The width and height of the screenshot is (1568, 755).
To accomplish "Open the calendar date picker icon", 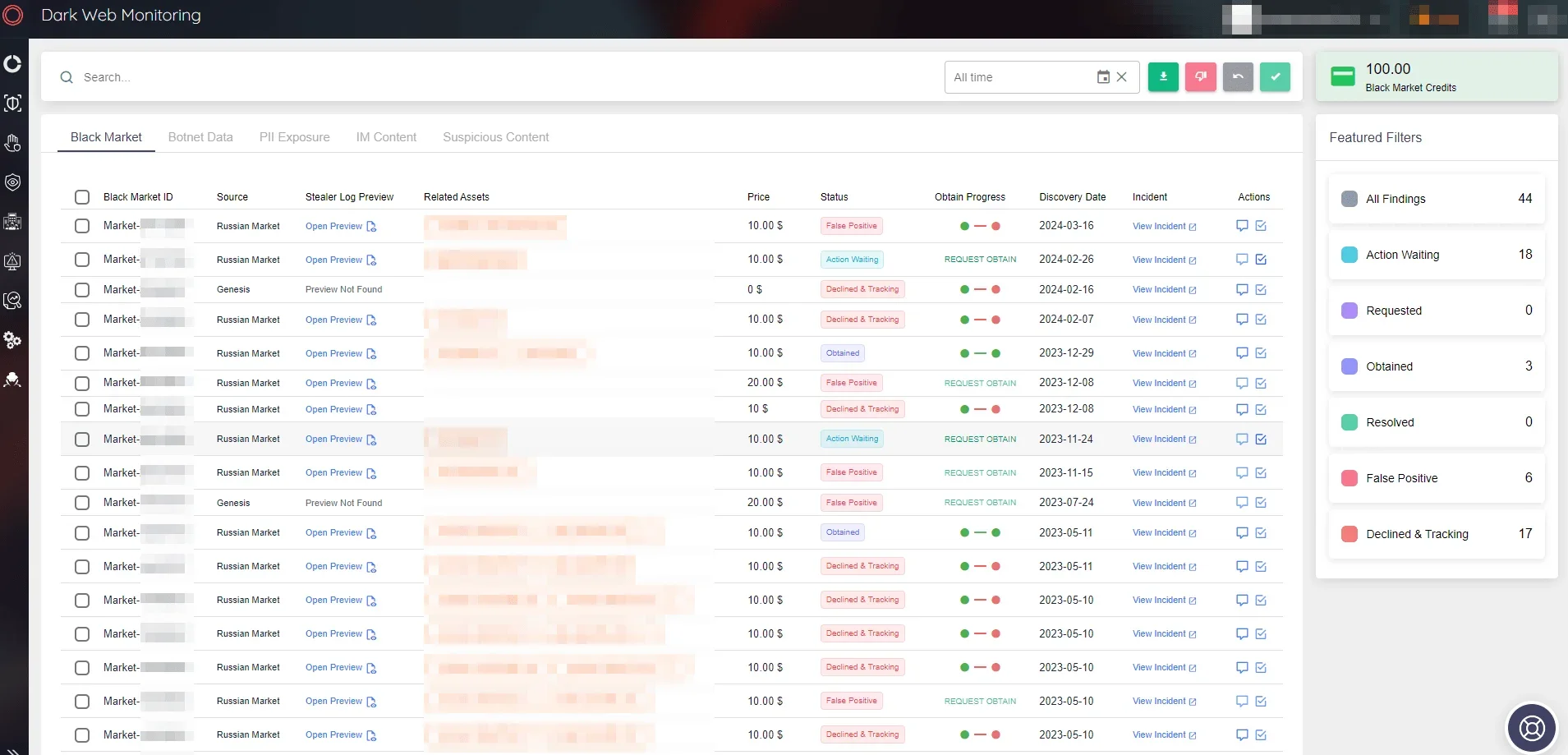I will [x=1103, y=77].
